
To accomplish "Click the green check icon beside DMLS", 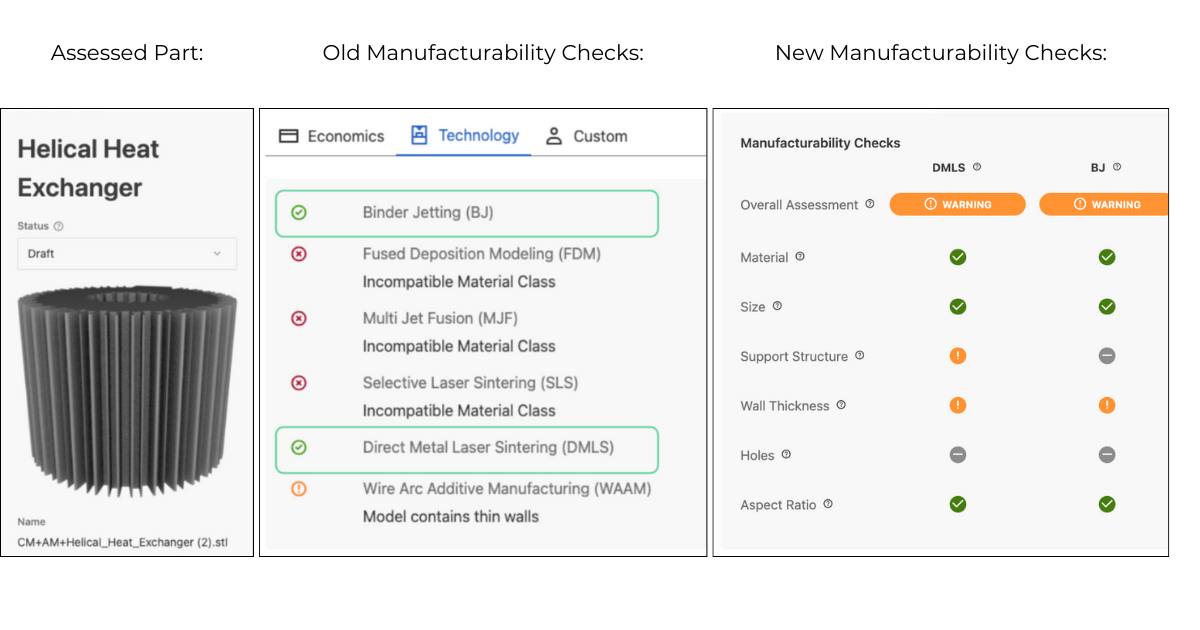I will (298, 447).
